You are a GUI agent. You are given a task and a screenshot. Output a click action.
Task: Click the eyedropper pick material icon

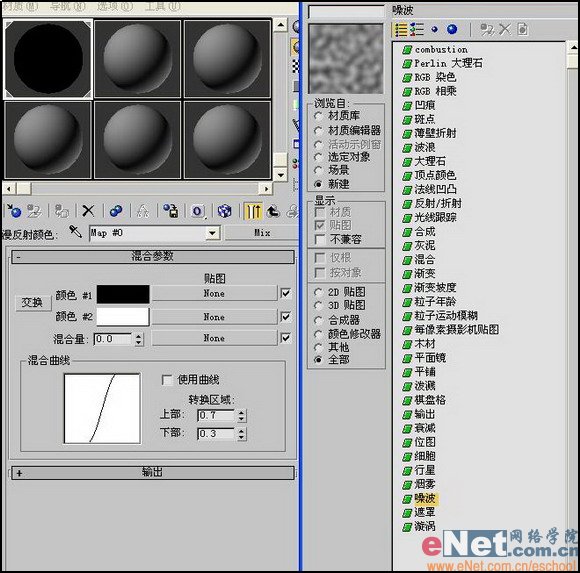pyautogui.click(x=75, y=232)
